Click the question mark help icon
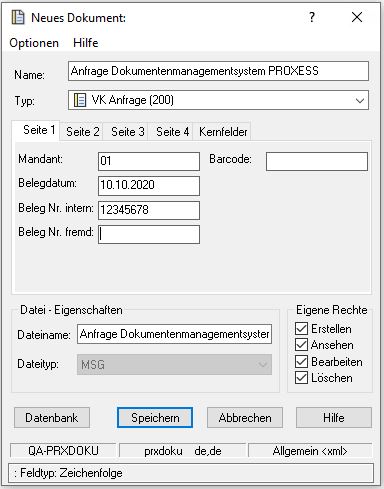The height and width of the screenshot is (489, 384). click(312, 17)
